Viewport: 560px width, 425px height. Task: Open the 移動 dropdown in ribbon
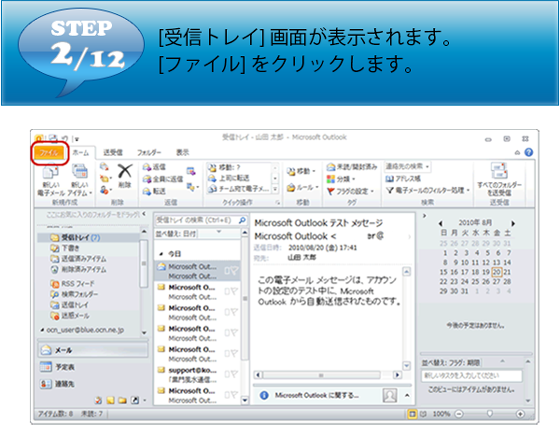[301, 172]
